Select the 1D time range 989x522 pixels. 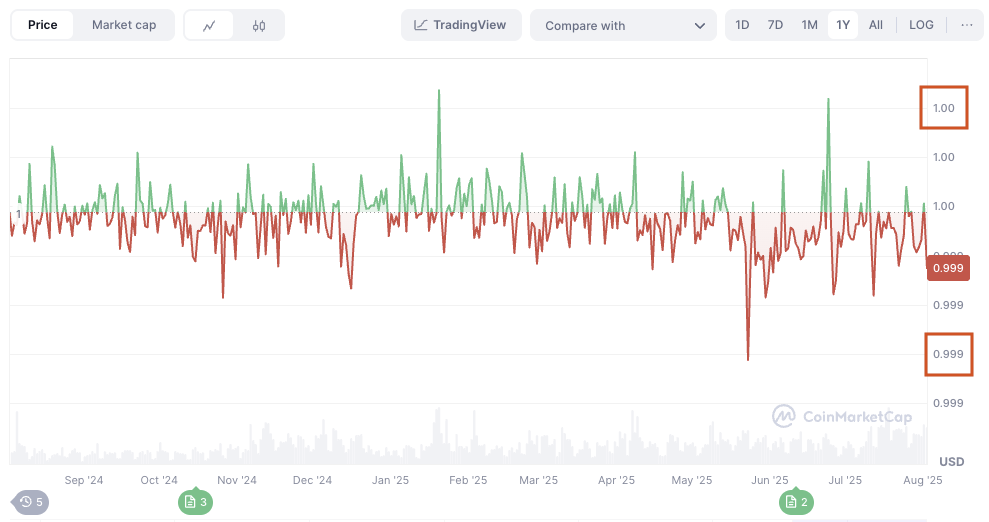(x=742, y=25)
